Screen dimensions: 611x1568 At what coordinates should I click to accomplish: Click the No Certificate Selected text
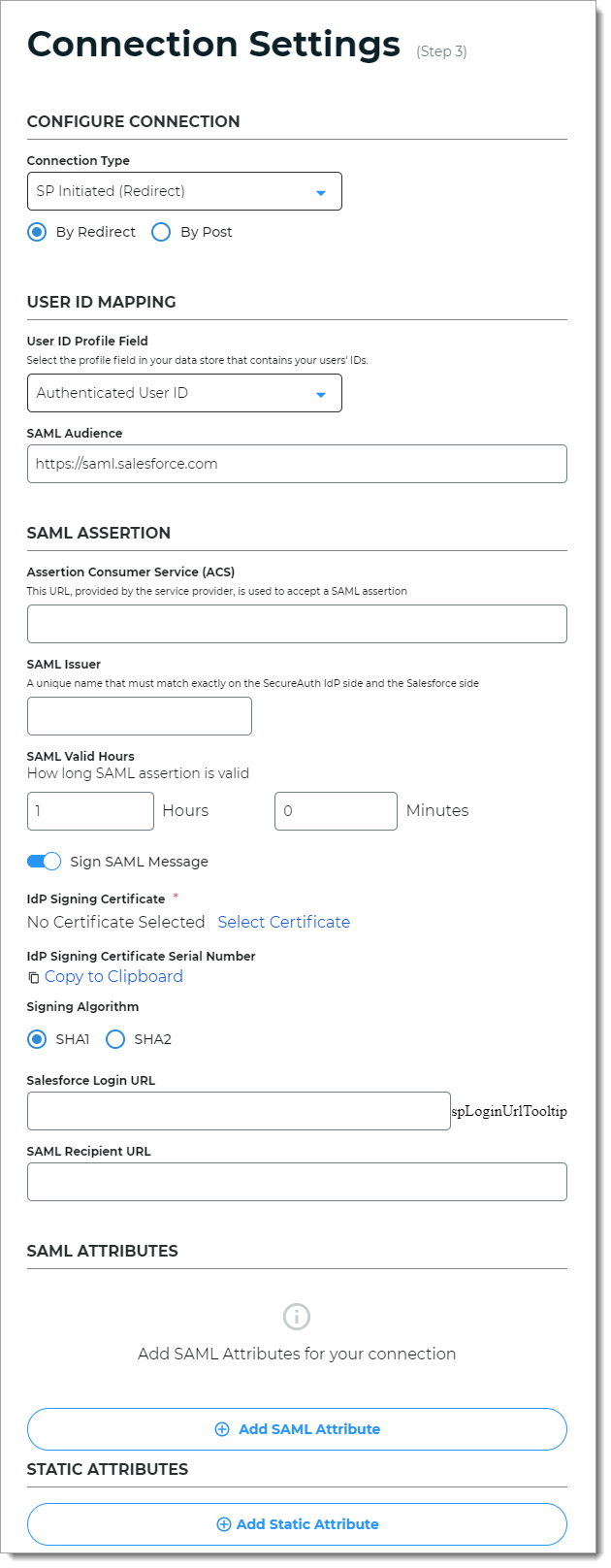(x=116, y=922)
